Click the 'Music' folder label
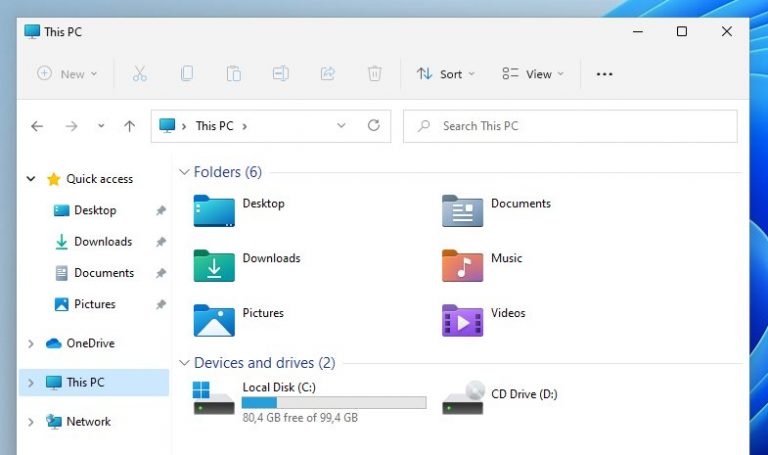The height and width of the screenshot is (455, 768). tap(506, 258)
